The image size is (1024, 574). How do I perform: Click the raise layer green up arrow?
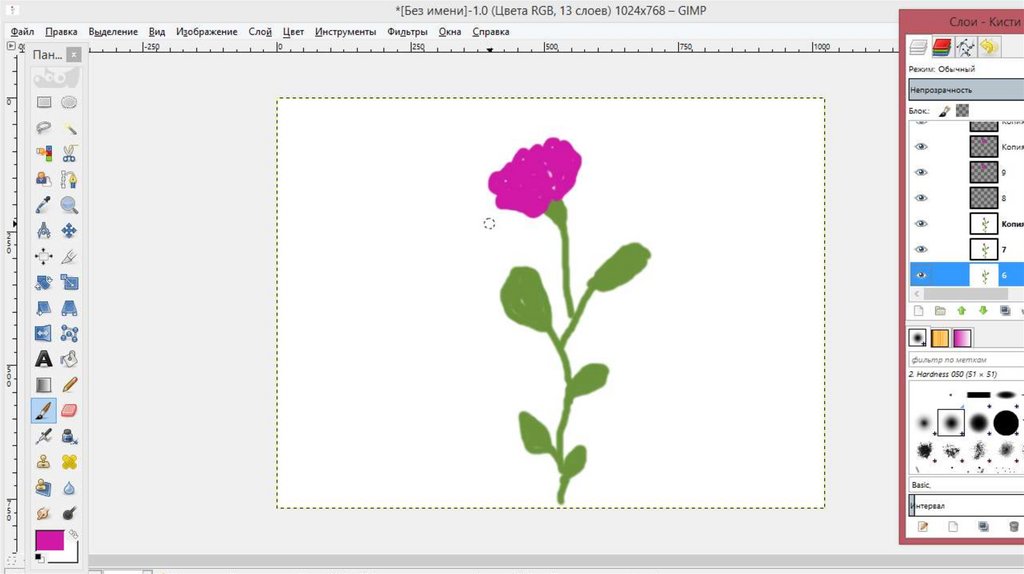coord(961,311)
